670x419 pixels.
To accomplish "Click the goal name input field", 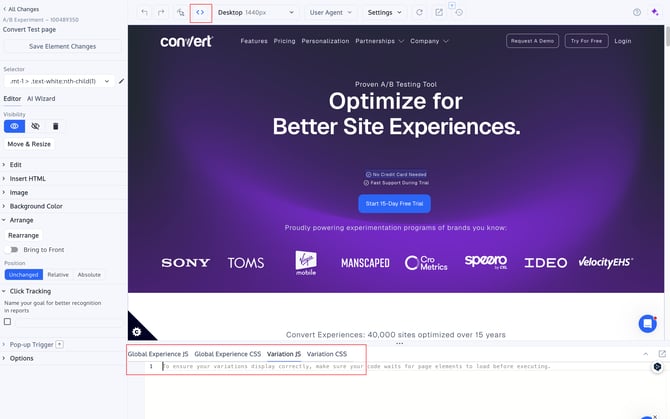I will point(68,322).
